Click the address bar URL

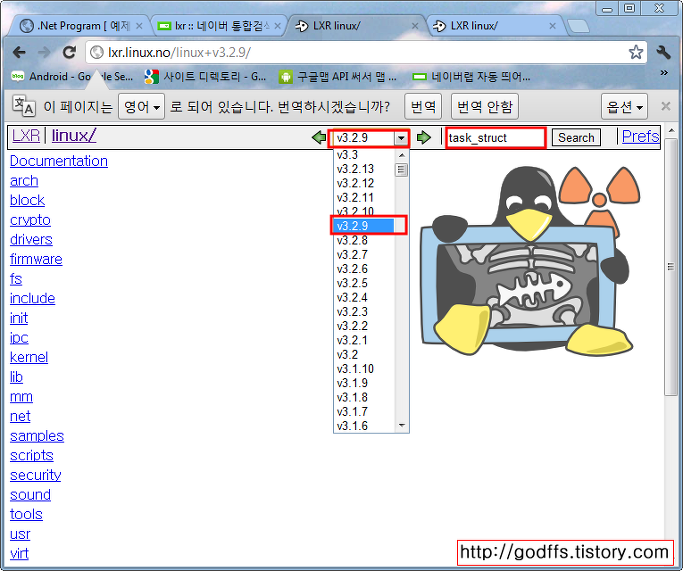[x=179, y=53]
